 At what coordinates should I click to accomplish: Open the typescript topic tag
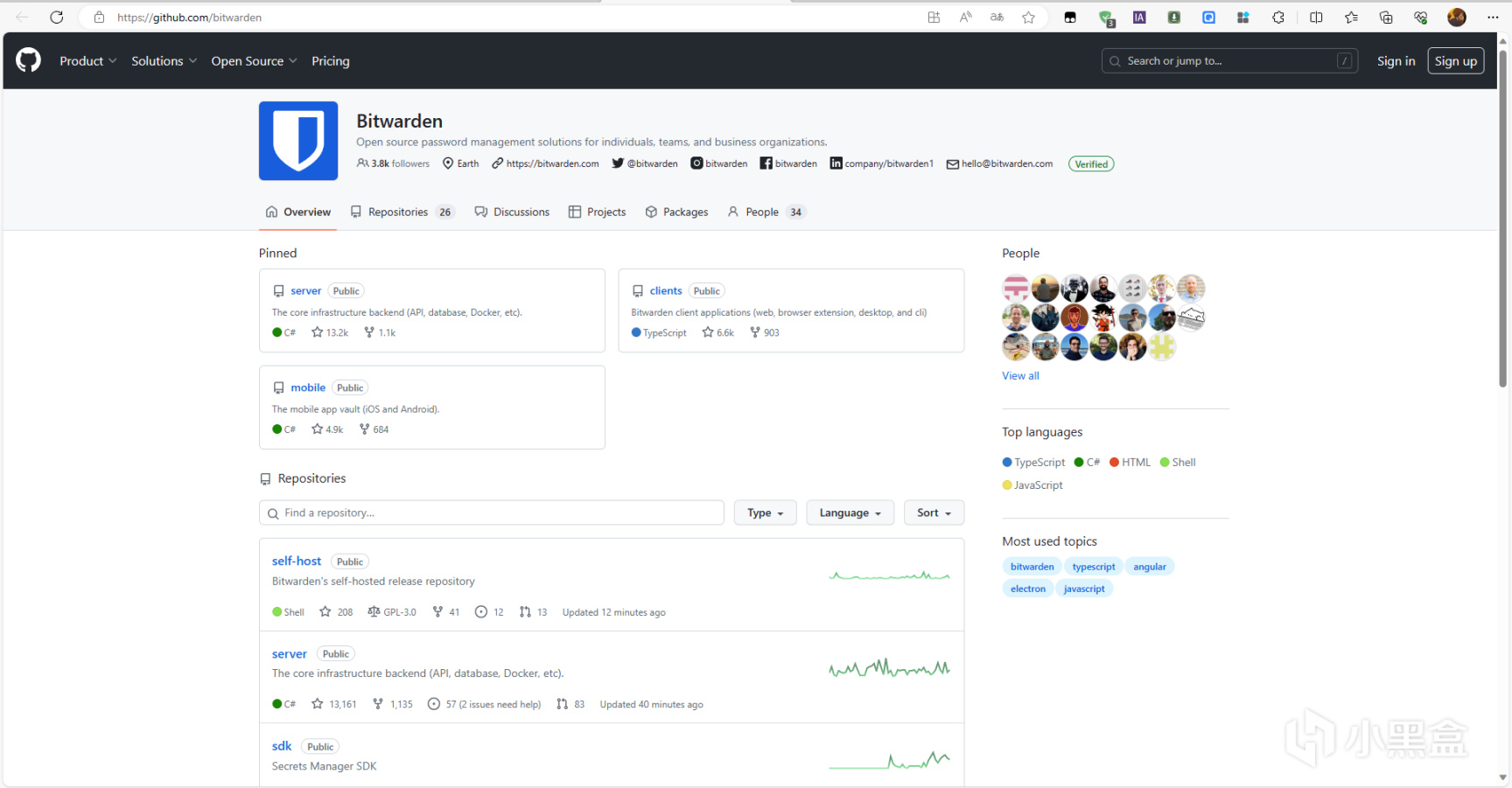(1094, 567)
